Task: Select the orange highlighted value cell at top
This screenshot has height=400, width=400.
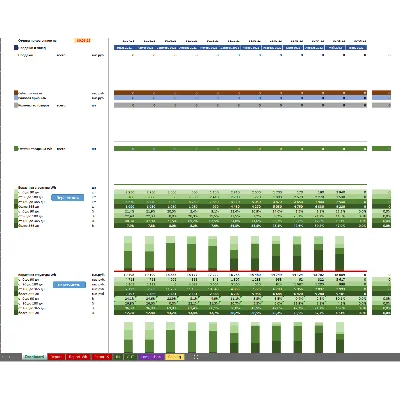Action: click(82, 41)
